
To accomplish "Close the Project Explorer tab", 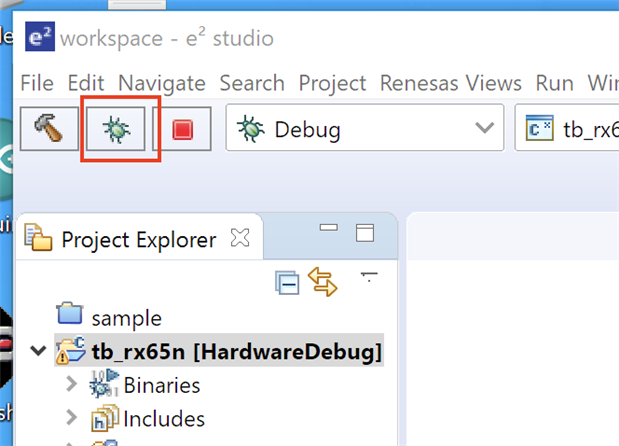I will 240,238.
